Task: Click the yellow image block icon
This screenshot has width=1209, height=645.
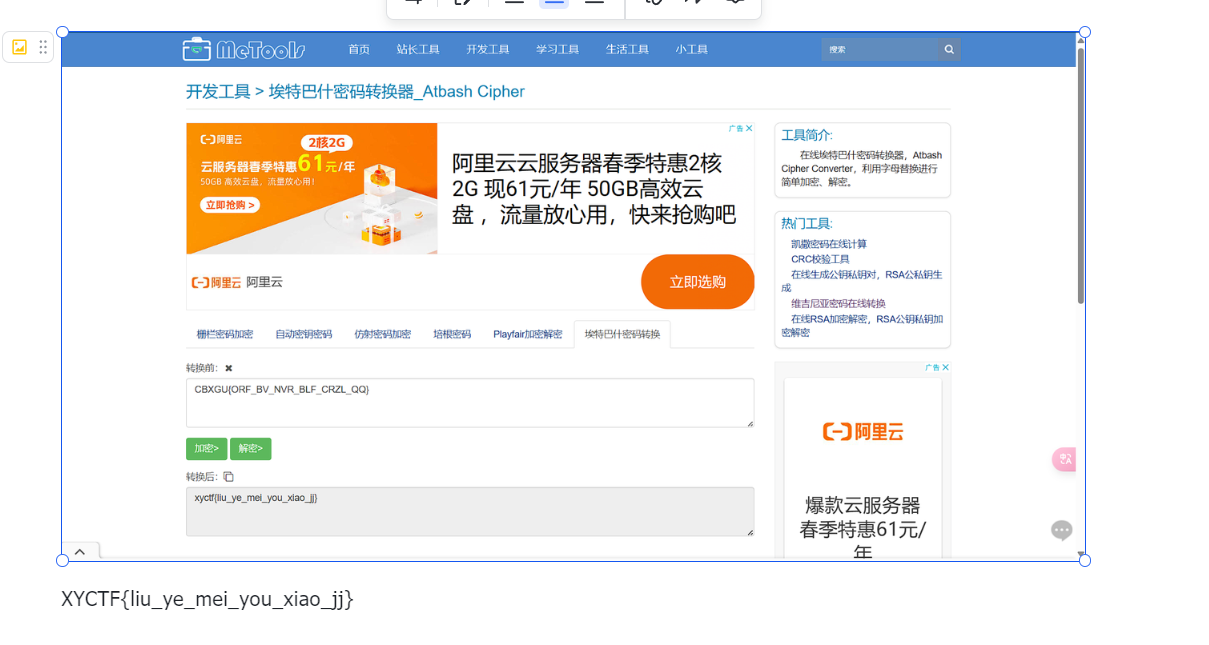Action: tap(19, 47)
